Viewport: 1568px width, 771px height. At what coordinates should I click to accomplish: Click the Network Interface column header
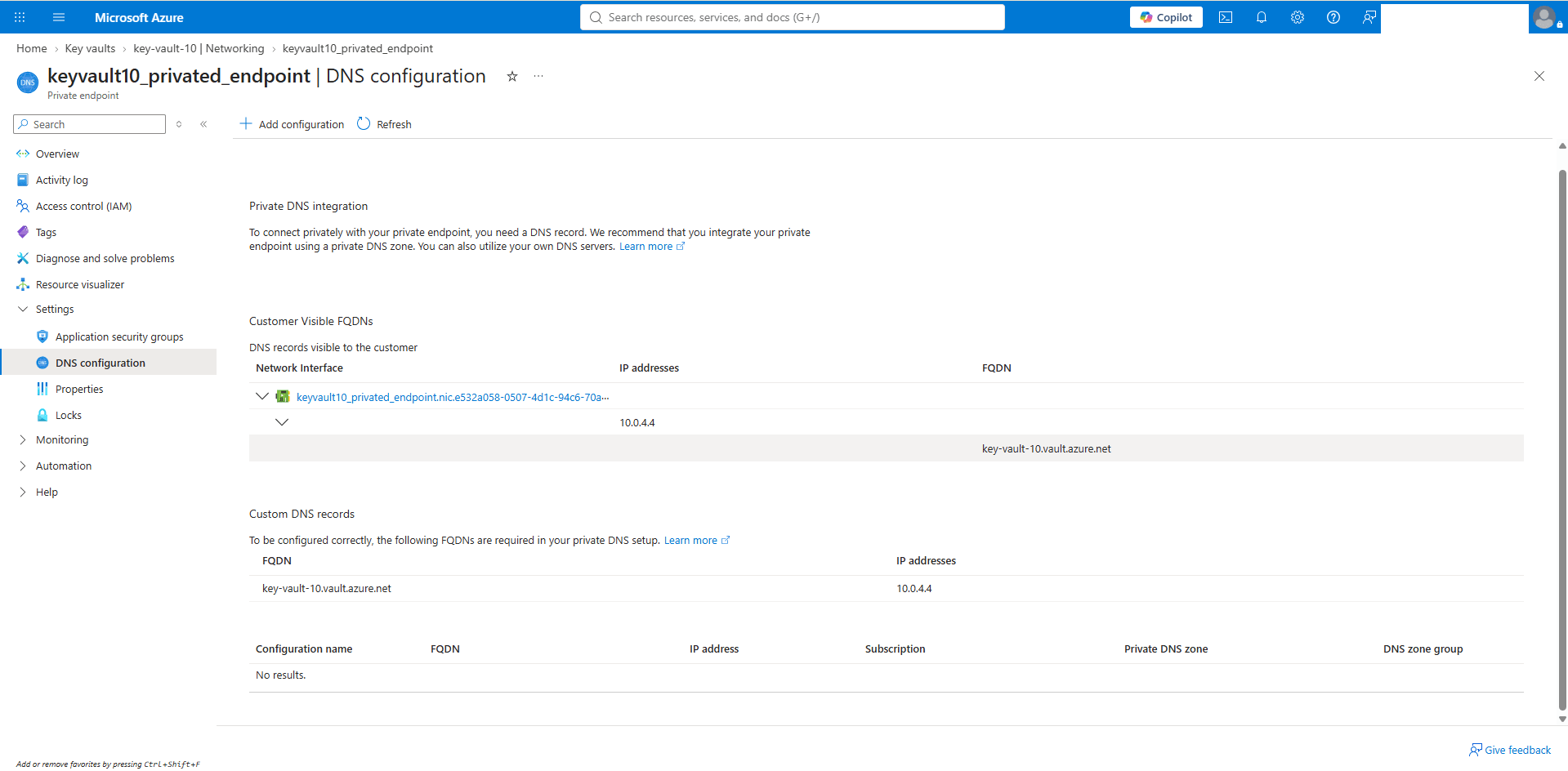coord(299,368)
